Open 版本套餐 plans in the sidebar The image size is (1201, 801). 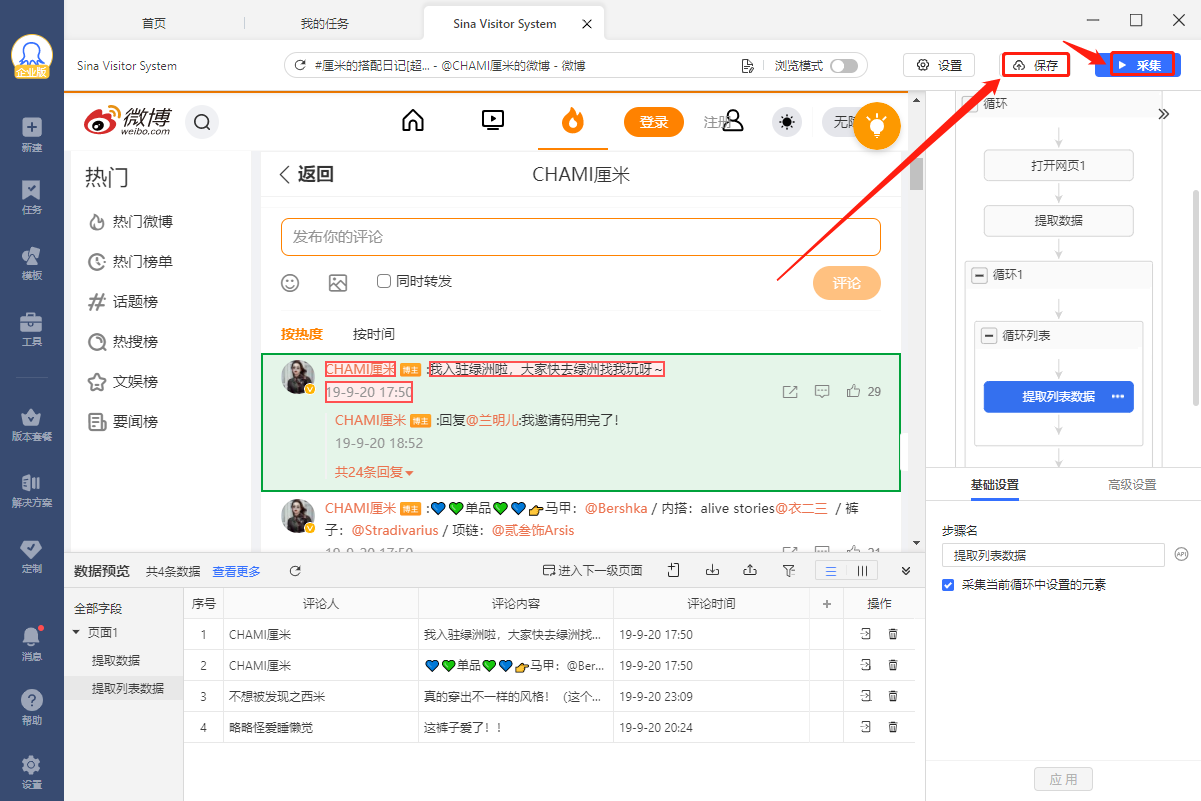coord(32,423)
